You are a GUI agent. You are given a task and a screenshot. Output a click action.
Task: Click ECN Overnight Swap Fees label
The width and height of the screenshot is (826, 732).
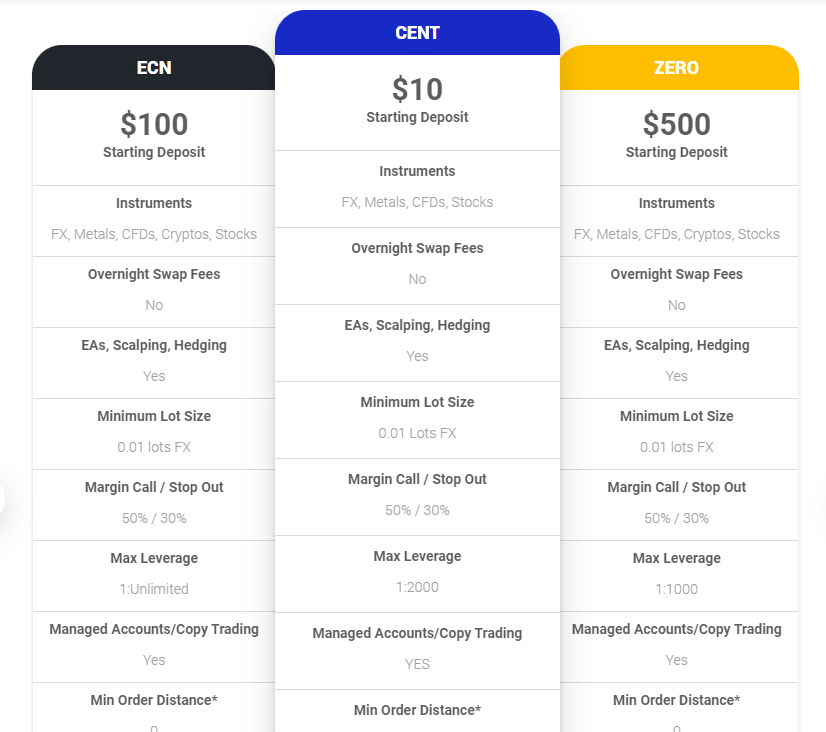(154, 274)
